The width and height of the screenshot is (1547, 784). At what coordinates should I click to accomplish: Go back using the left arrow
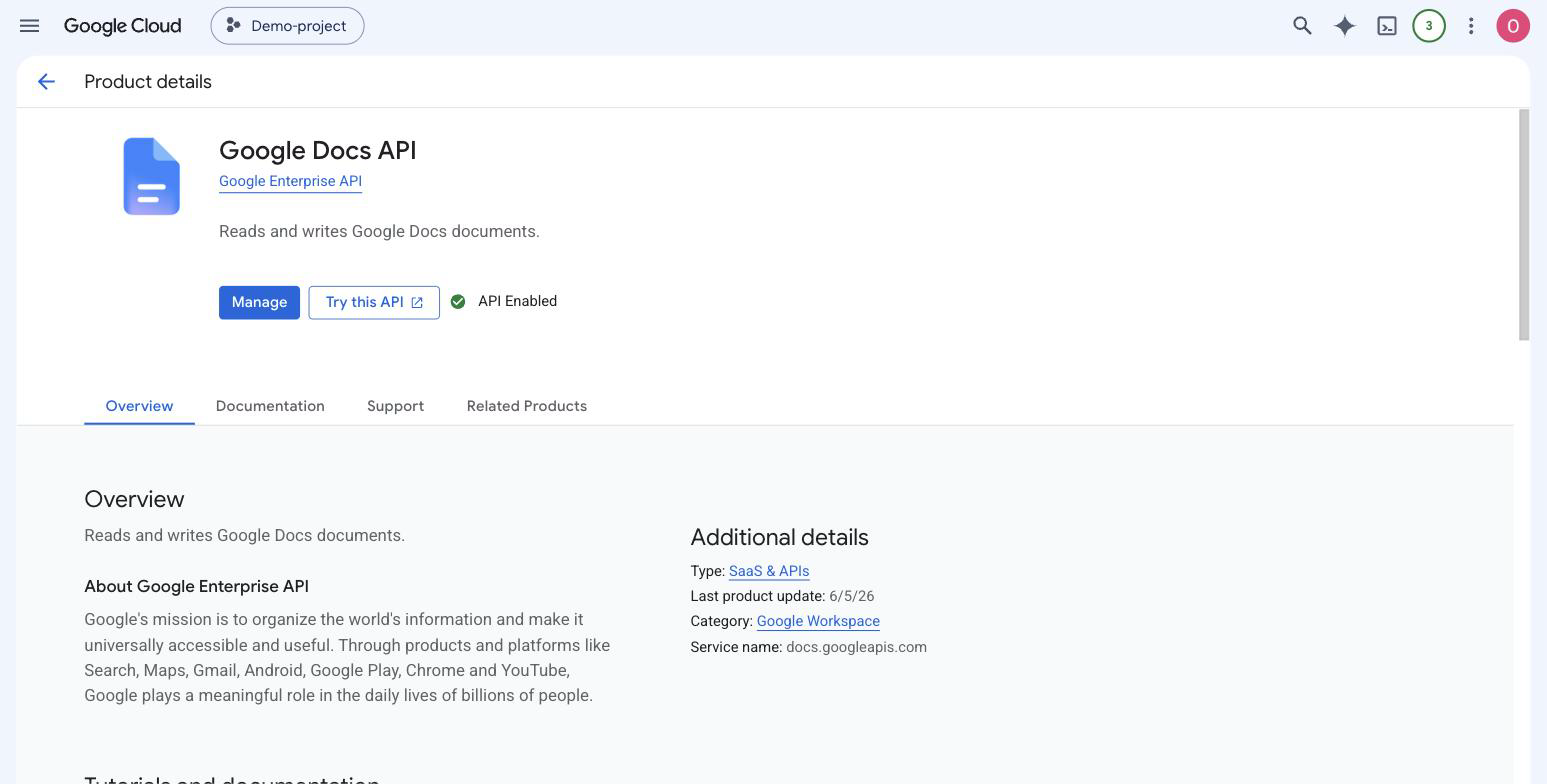(46, 82)
